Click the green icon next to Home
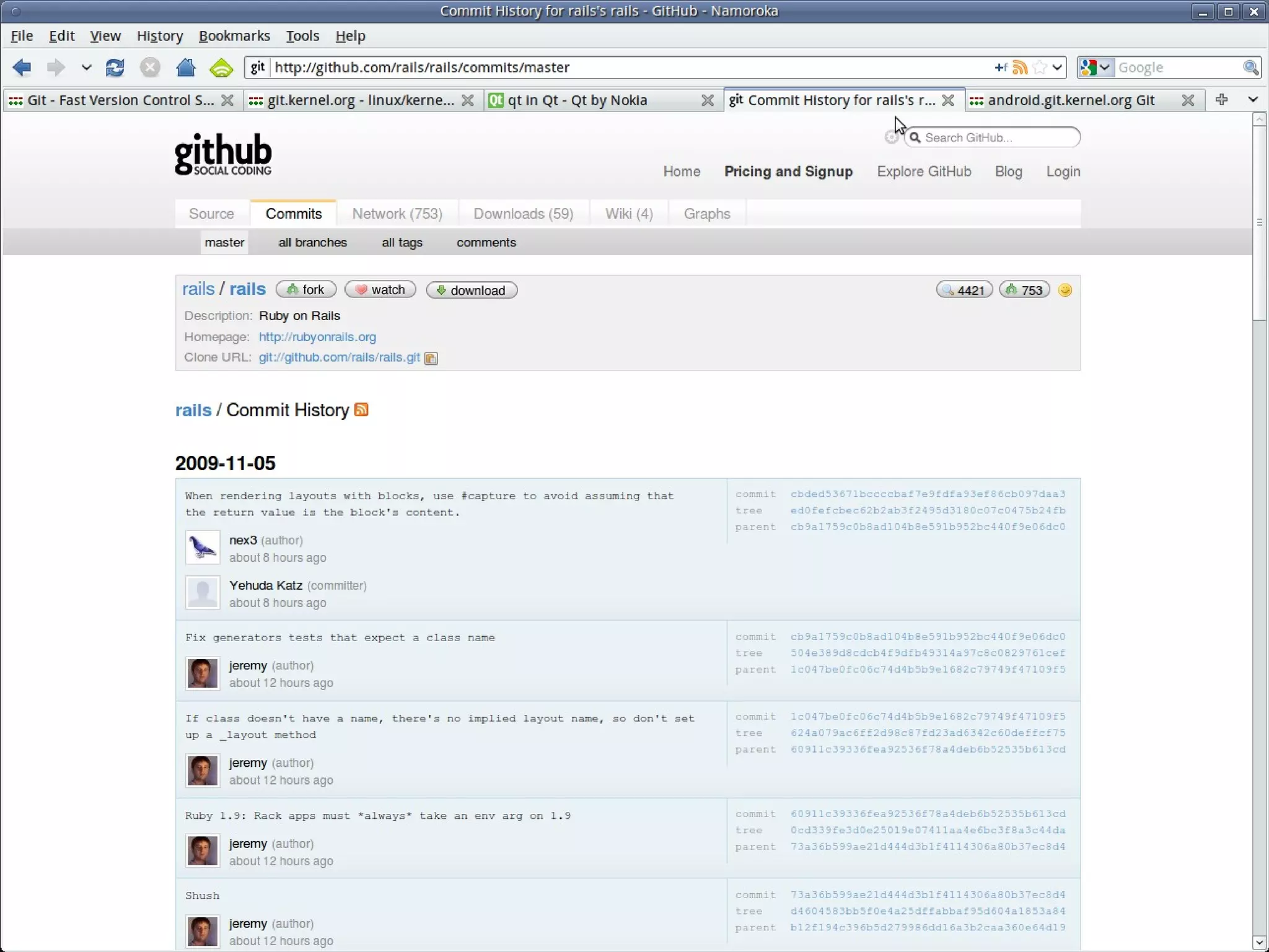 pos(221,68)
